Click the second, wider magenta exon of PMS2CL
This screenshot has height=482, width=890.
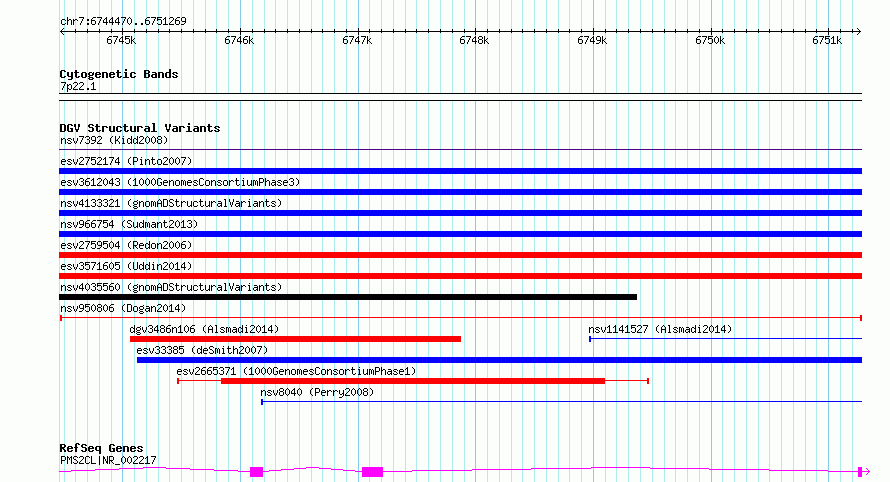click(372, 472)
